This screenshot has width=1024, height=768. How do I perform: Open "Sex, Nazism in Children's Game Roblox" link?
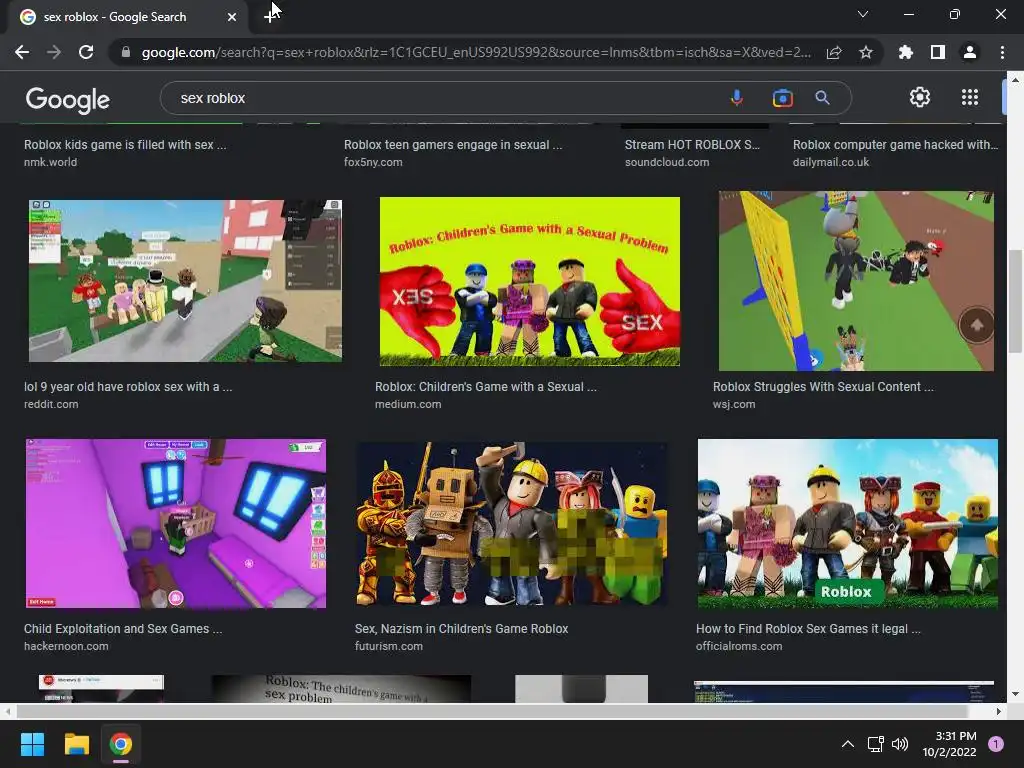tap(461, 629)
